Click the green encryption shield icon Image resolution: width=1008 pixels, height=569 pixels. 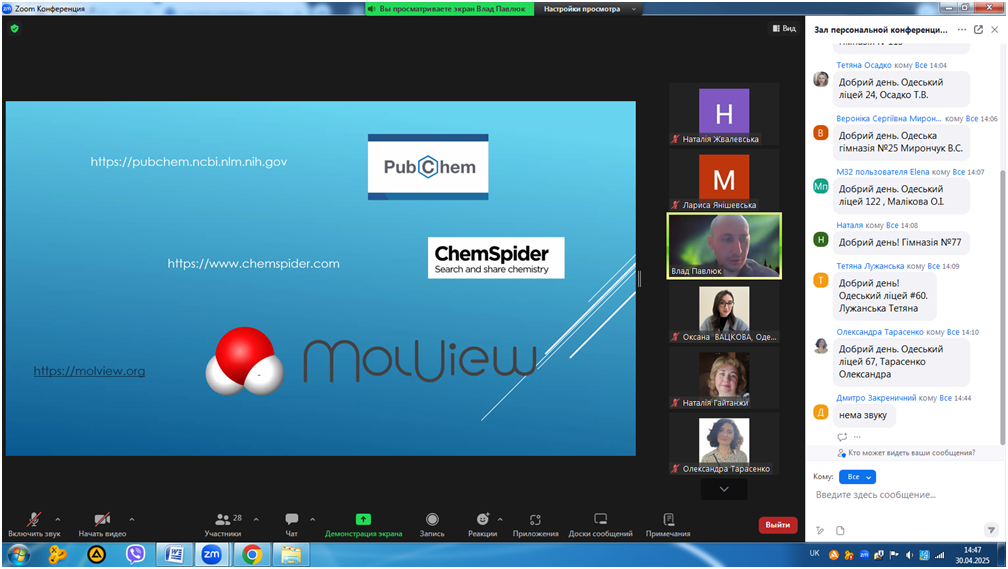click(x=14, y=28)
